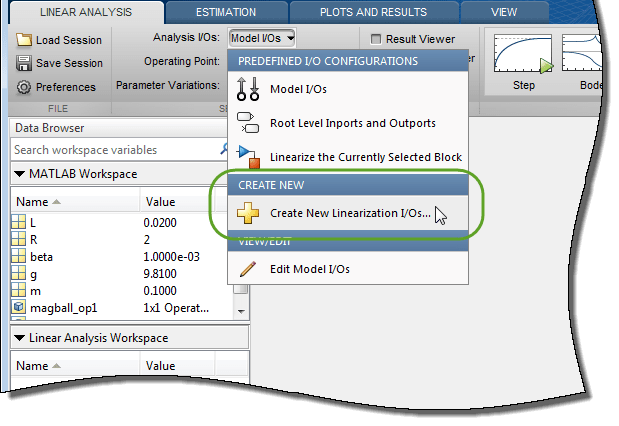Click the Preferences gear icon

coord(24,87)
